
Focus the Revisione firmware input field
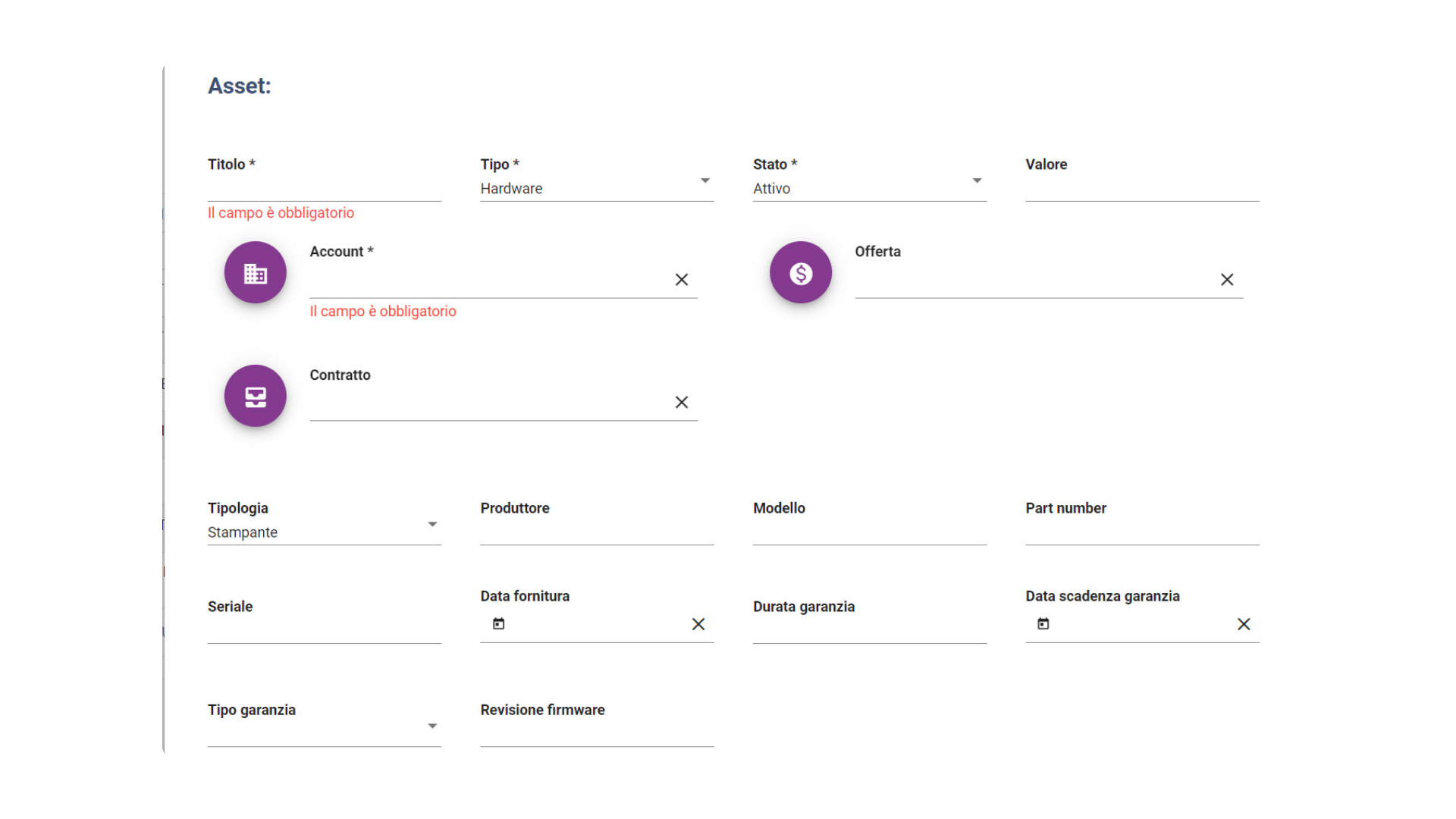597,734
